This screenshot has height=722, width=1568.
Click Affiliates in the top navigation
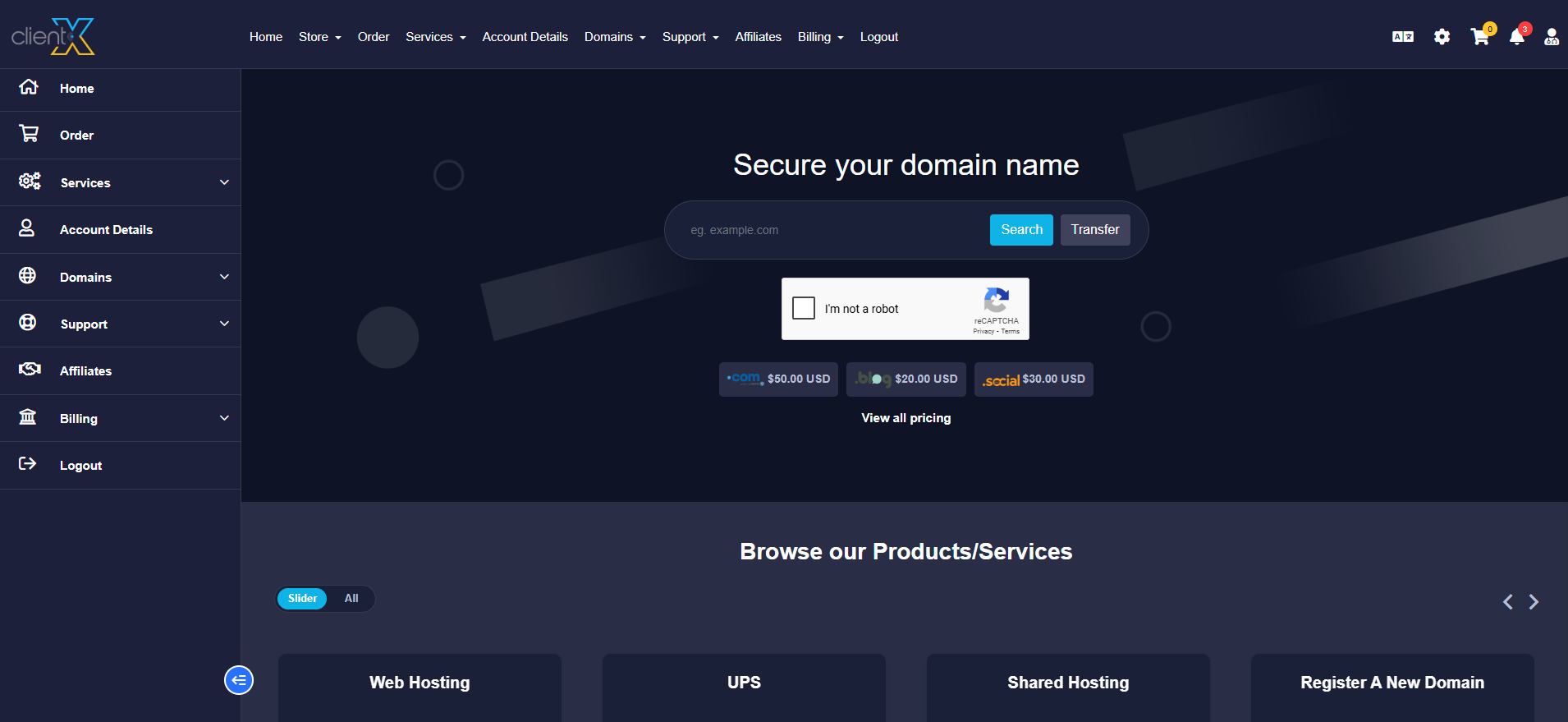tap(758, 37)
